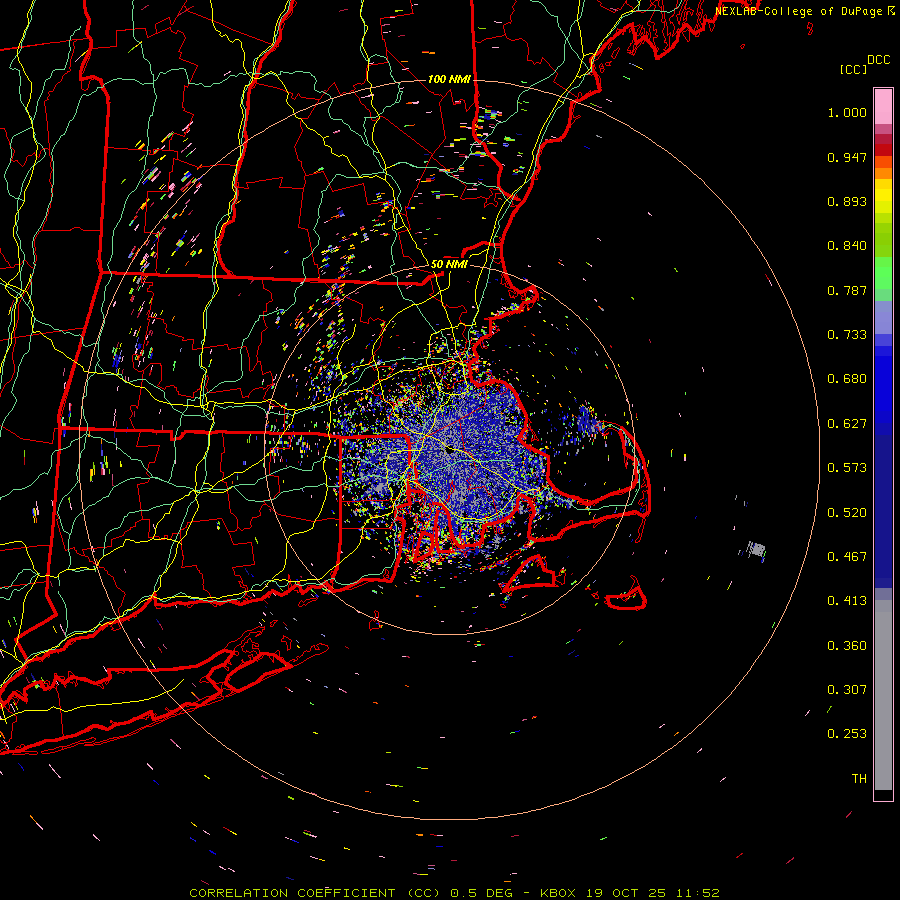
Task: Click the 0.253 scale value
Action: [x=847, y=734]
